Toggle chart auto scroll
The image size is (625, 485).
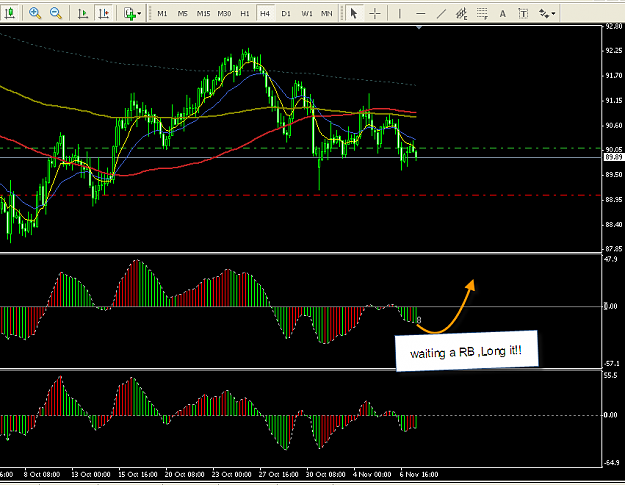click(83, 14)
